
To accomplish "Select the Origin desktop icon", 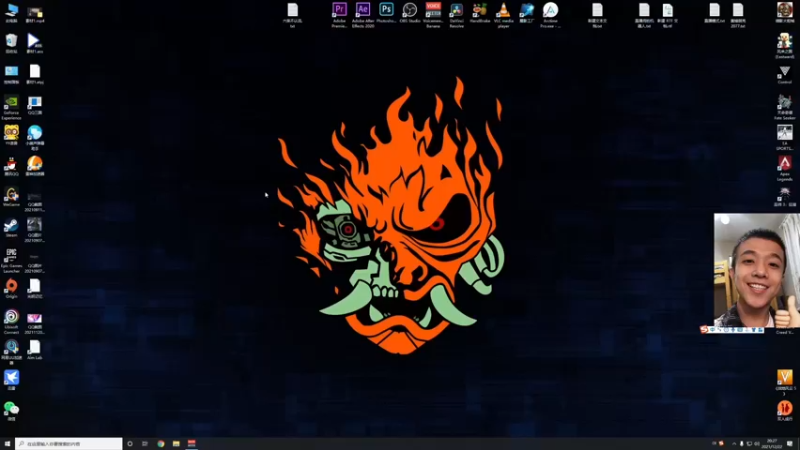I will click(x=11, y=289).
